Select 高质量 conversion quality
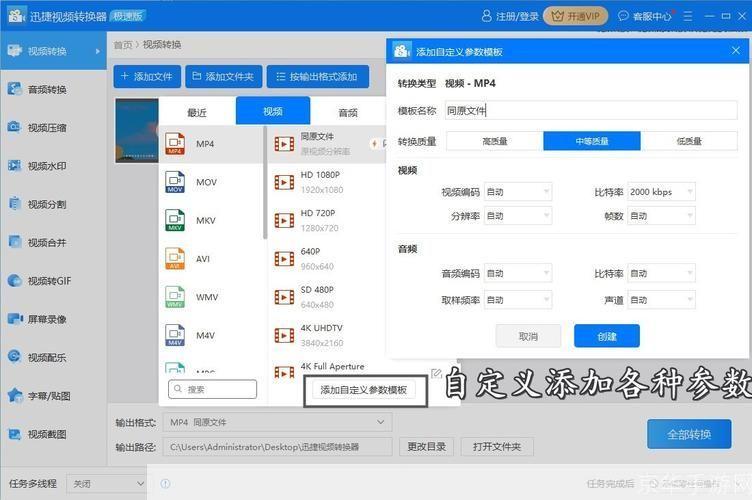 click(x=494, y=141)
